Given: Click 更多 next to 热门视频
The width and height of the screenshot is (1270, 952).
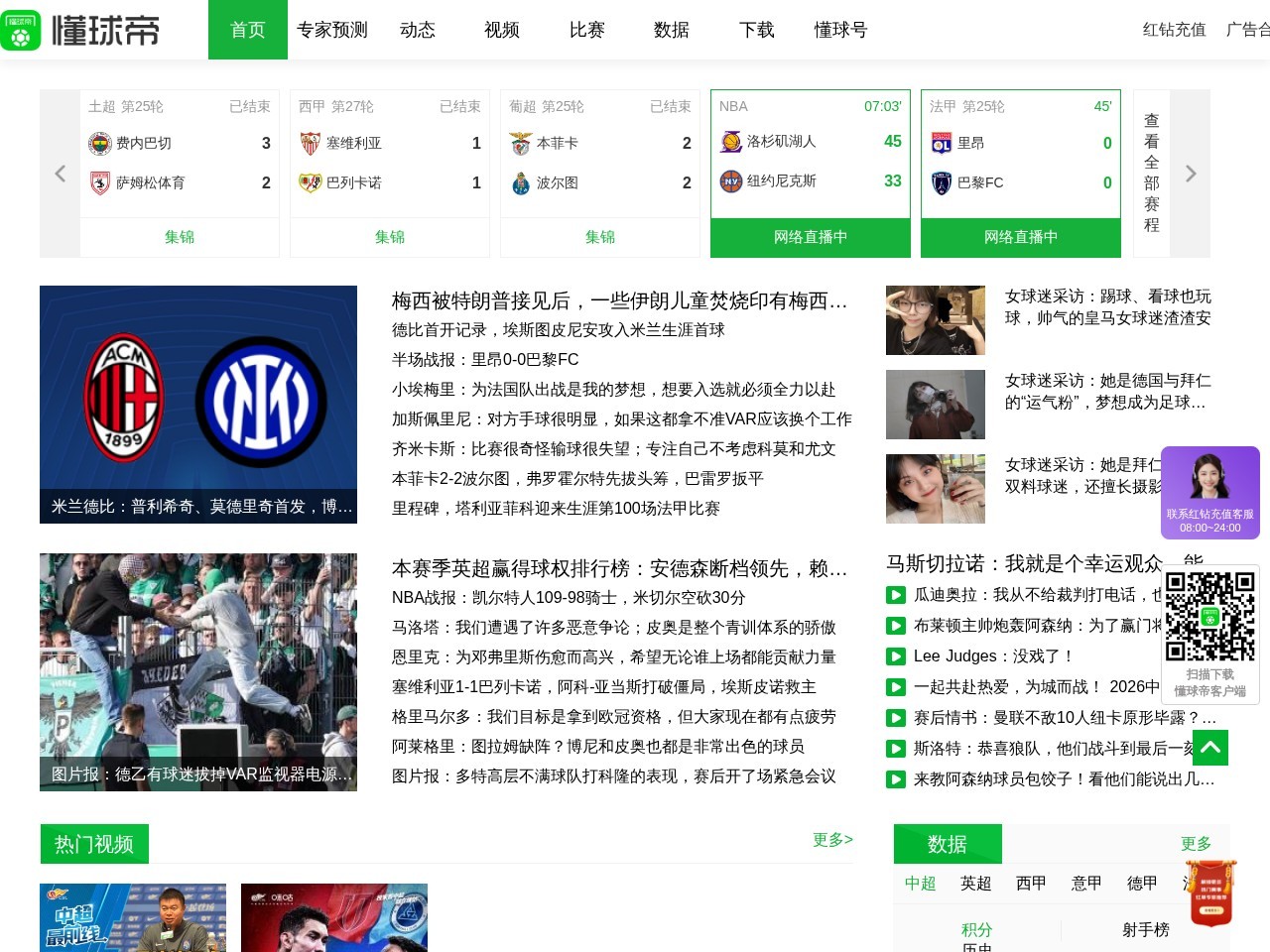Looking at the screenshot, I should [832, 839].
